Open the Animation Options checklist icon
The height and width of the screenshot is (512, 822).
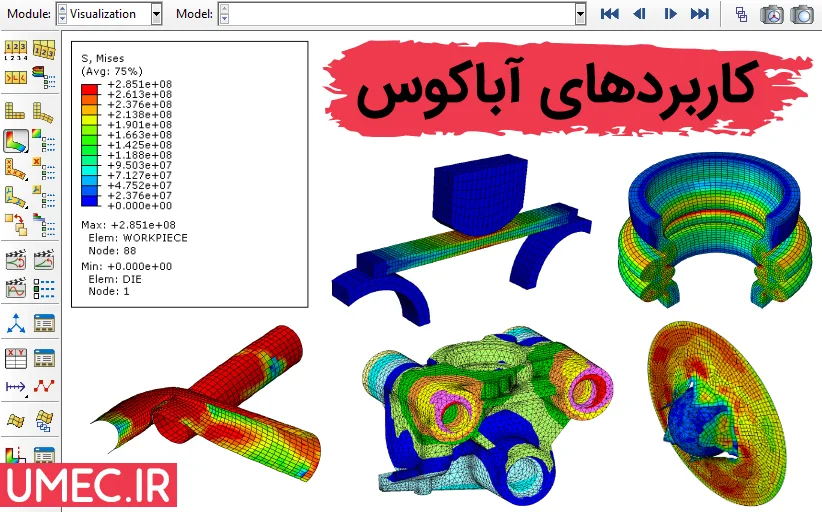(x=44, y=288)
